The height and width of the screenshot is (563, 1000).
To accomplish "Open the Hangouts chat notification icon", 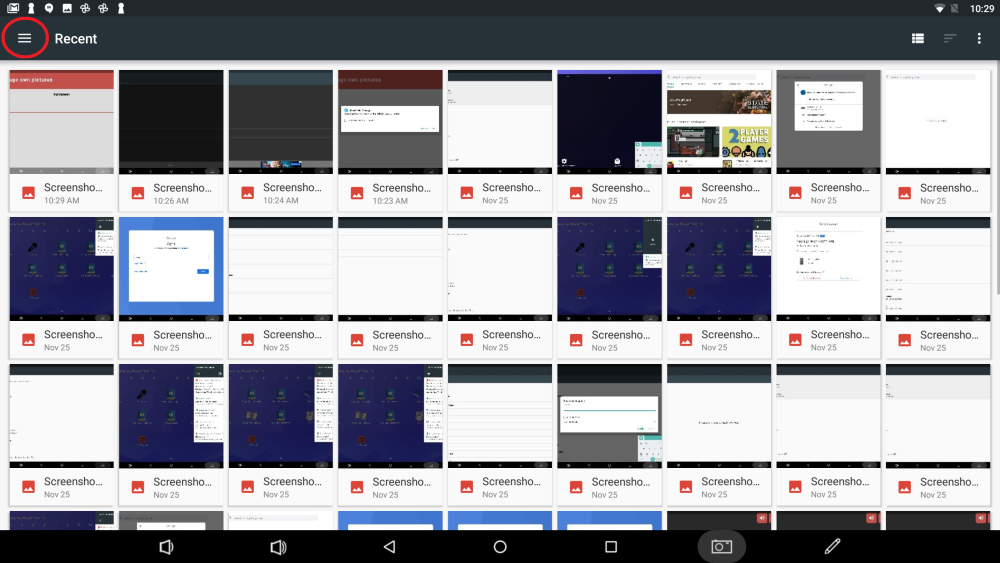I will click(49, 8).
